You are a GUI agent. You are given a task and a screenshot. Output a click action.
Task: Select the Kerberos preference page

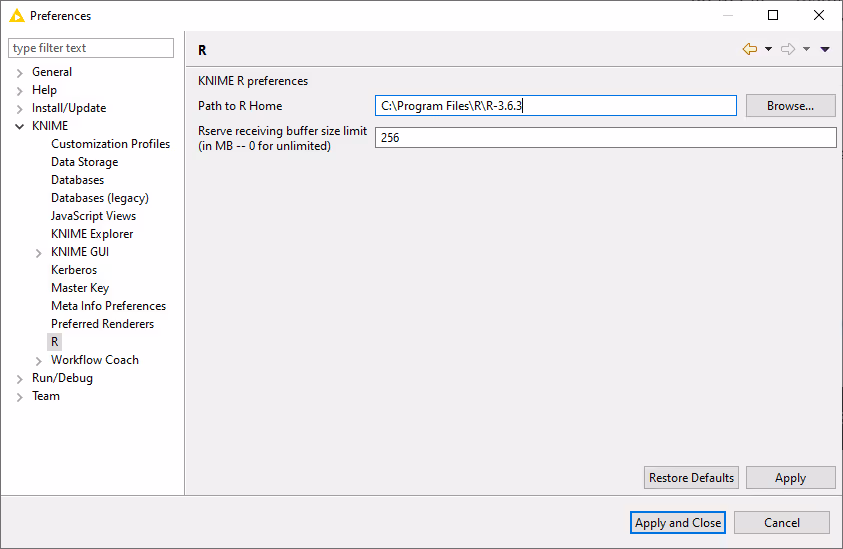click(74, 270)
